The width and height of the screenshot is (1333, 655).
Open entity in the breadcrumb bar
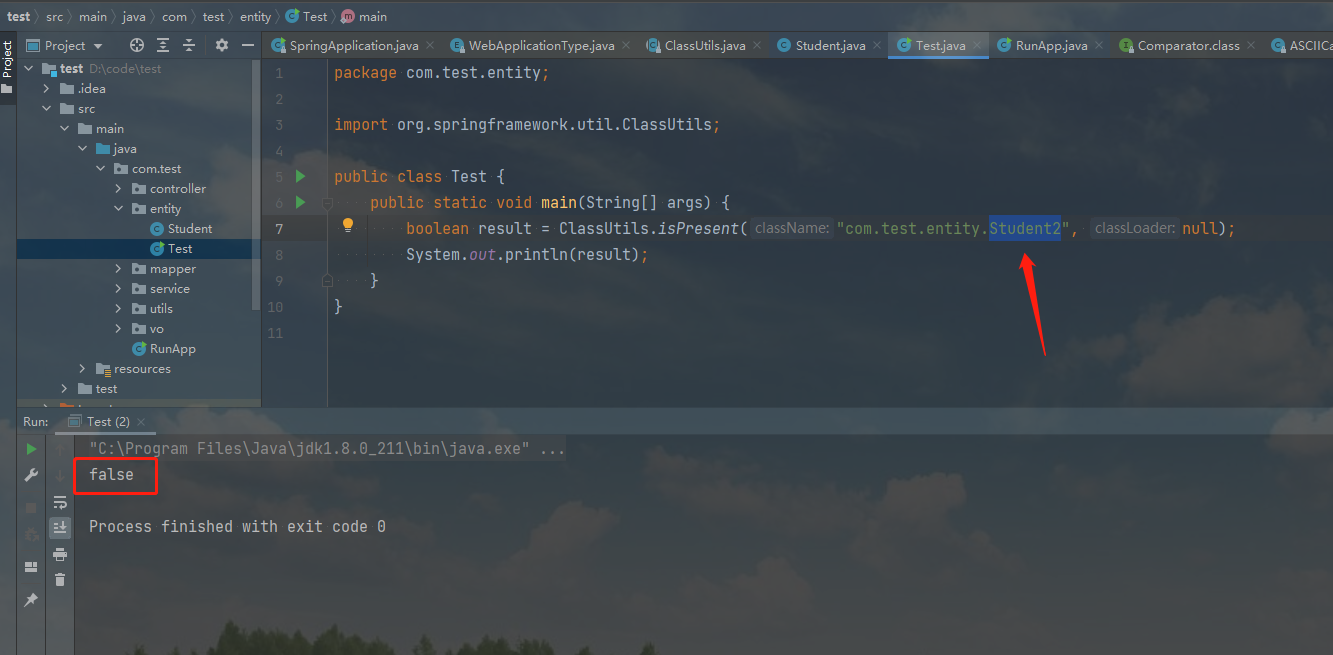click(255, 16)
